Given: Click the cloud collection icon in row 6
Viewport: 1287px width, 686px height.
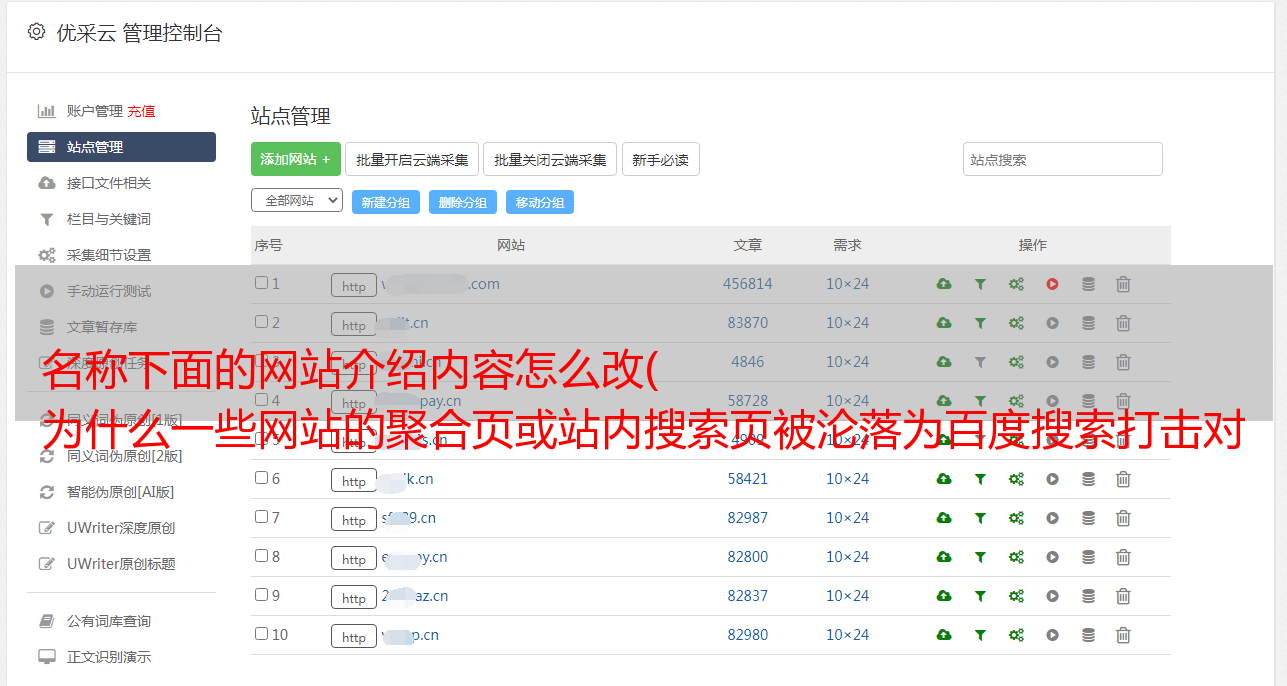Looking at the screenshot, I should tap(944, 479).
